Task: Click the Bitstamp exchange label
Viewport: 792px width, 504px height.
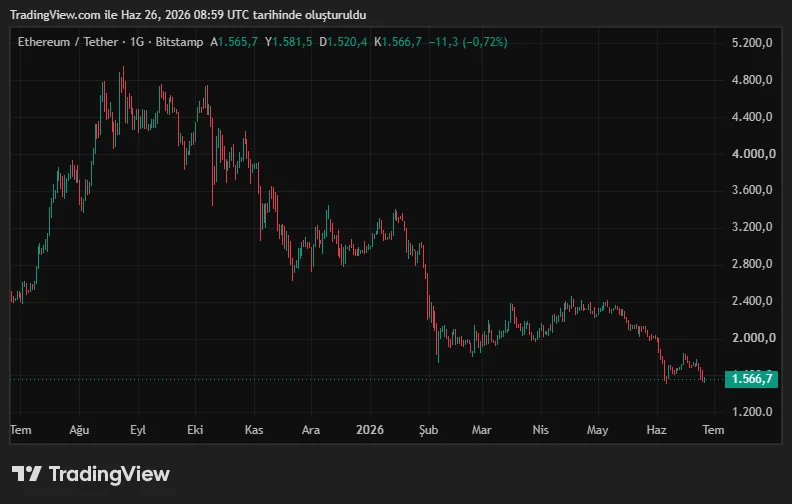Action: click(x=179, y=42)
